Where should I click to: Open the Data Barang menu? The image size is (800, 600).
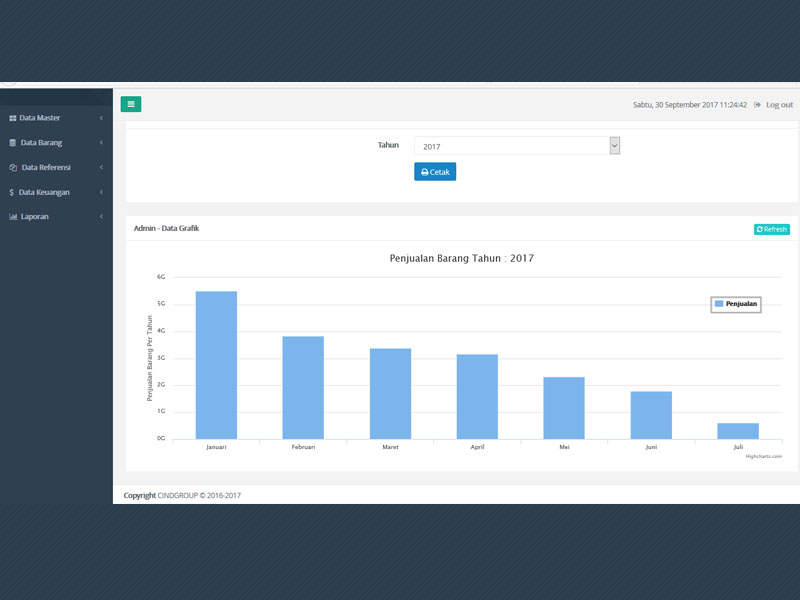(41, 143)
